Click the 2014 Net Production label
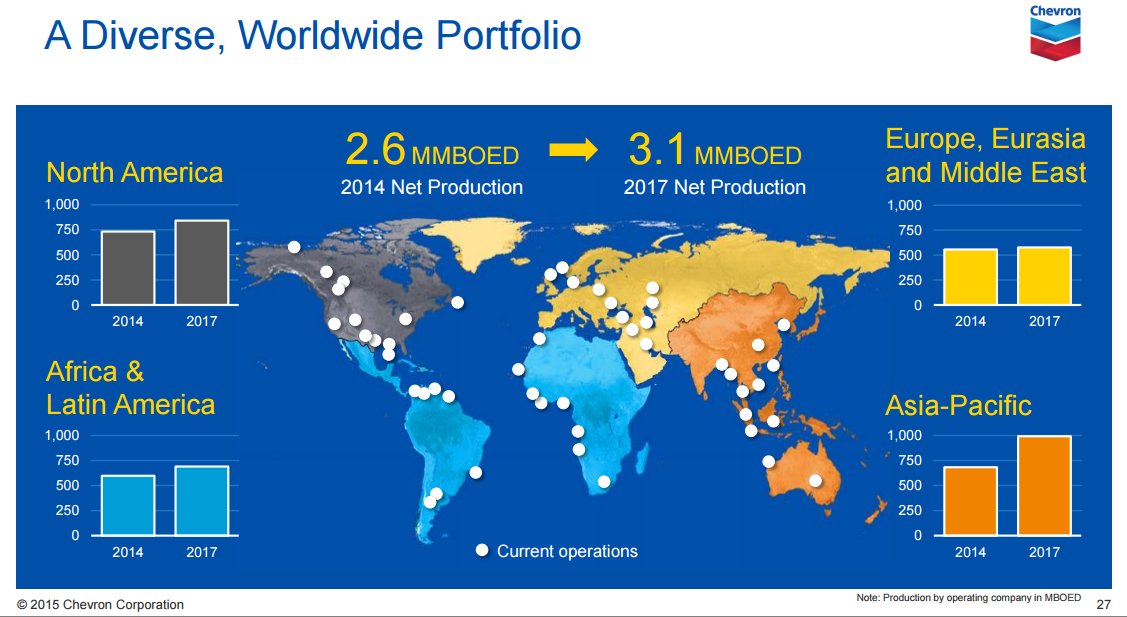Screen dimensions: 1127x617 coord(432,187)
